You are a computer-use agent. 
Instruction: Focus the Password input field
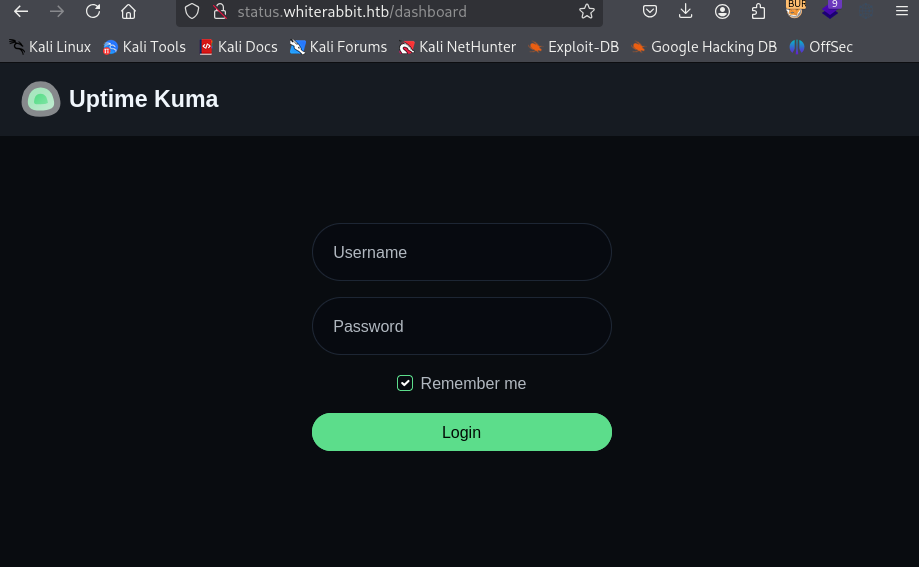point(461,326)
